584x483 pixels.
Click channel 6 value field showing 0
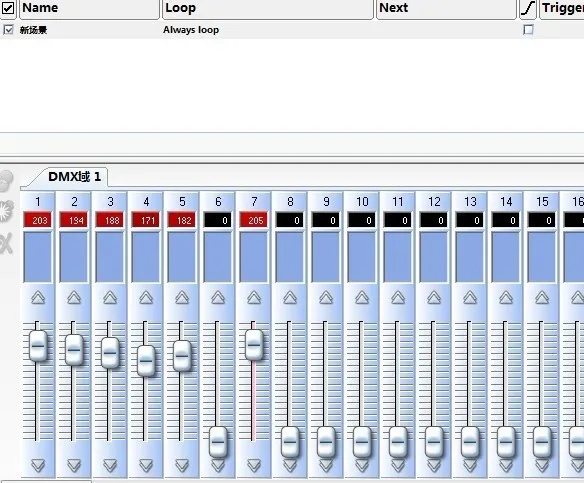[x=218, y=220]
